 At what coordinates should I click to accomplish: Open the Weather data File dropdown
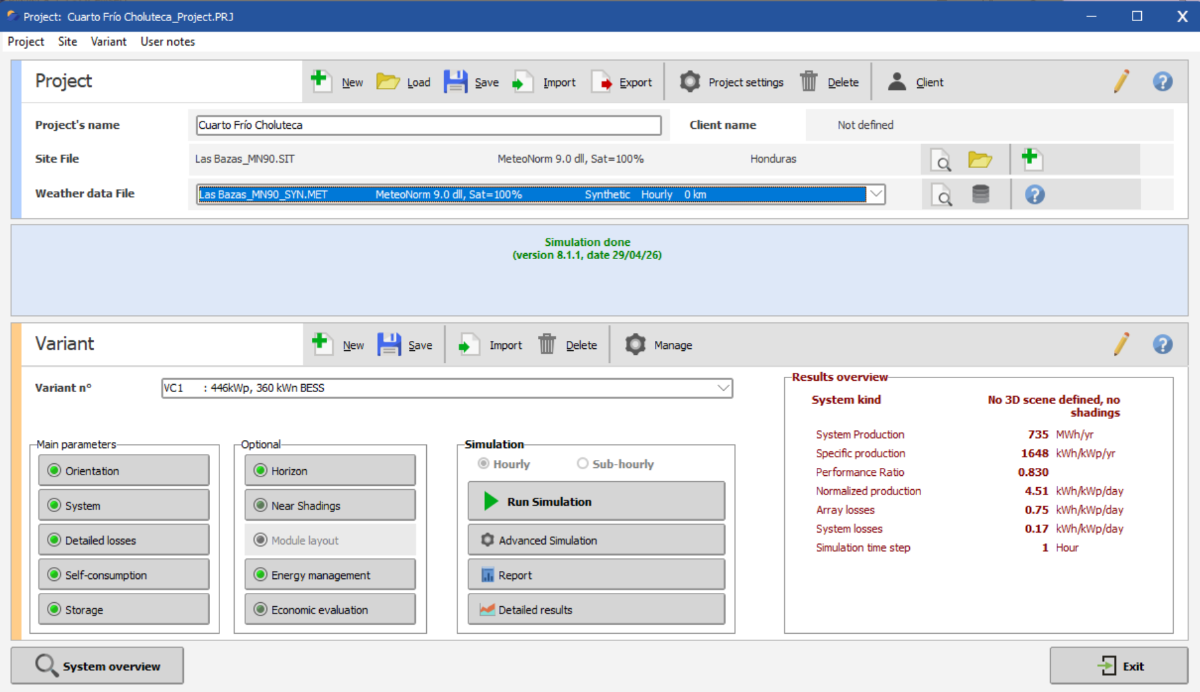coord(875,194)
